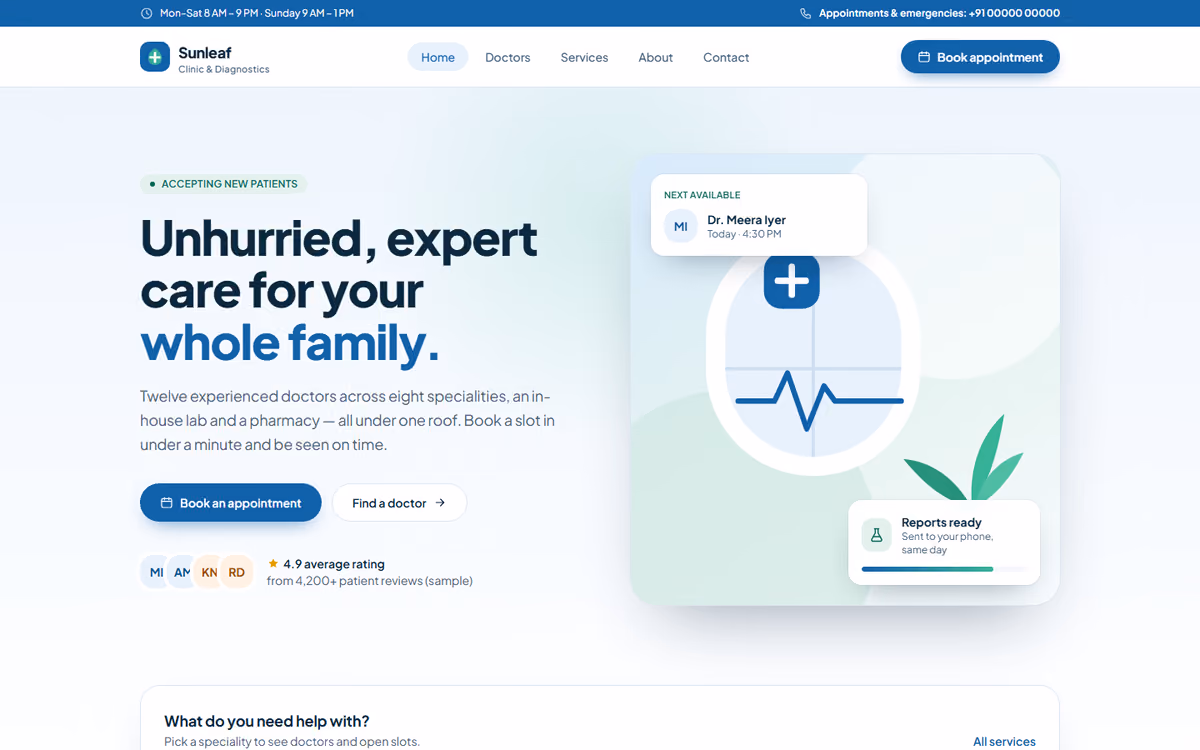
Task: Click the 'Mon–Sat 8 AM – 9 PM' hours text
Action: pyautogui.click(x=209, y=13)
